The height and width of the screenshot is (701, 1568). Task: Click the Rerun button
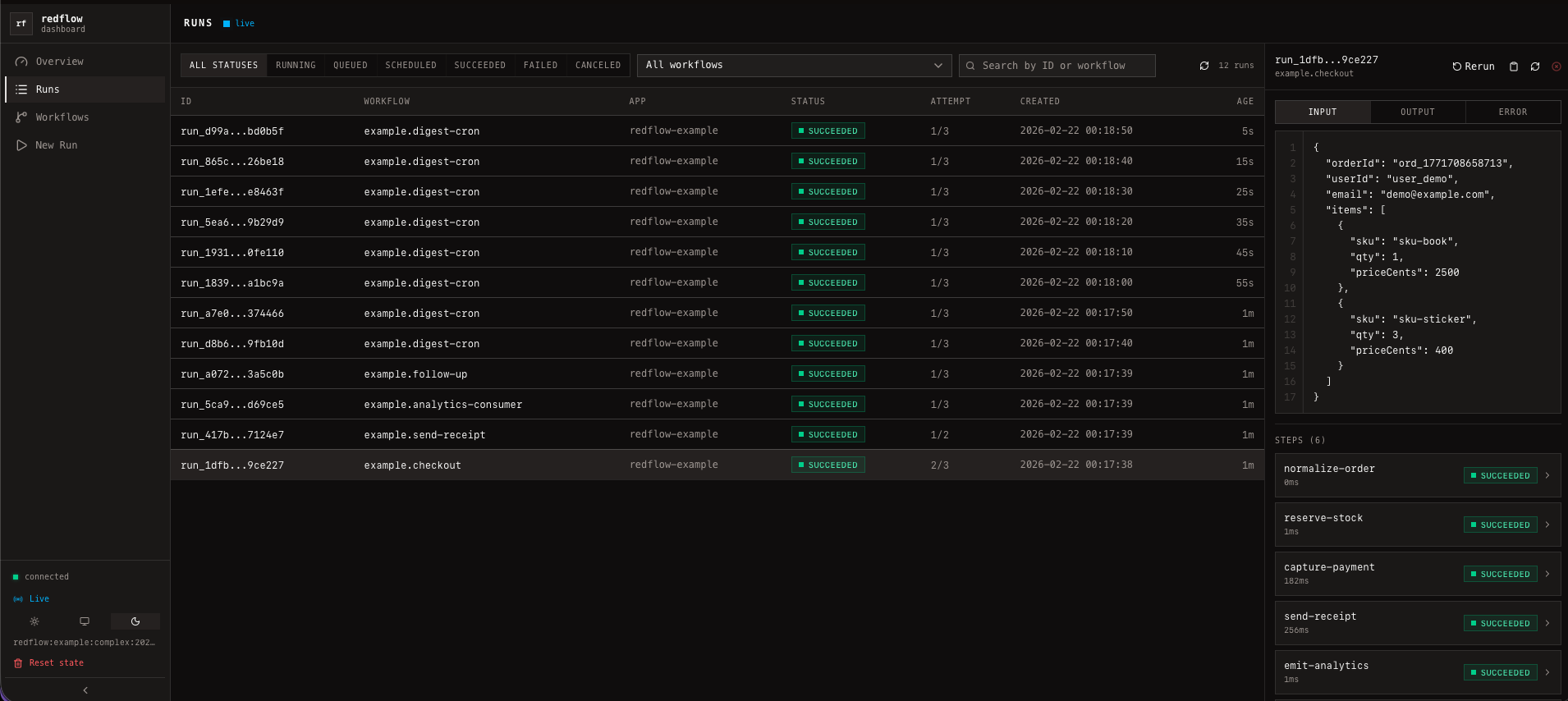tap(1474, 66)
